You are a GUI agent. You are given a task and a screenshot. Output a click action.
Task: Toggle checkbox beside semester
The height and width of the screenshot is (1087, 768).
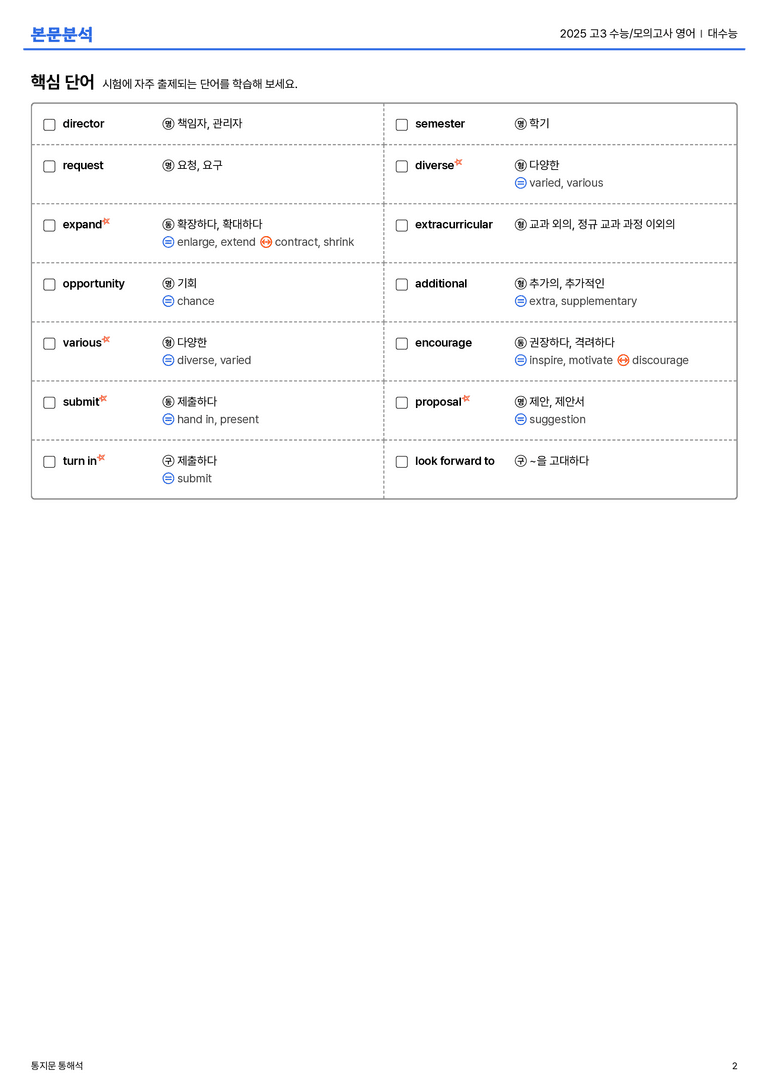click(x=401, y=125)
